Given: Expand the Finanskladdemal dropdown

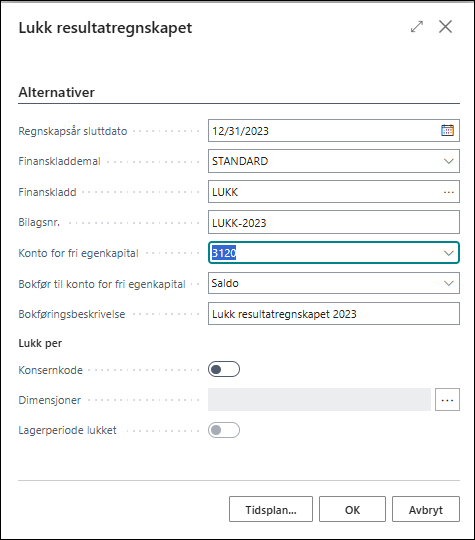Looking at the screenshot, I should [x=448, y=161].
